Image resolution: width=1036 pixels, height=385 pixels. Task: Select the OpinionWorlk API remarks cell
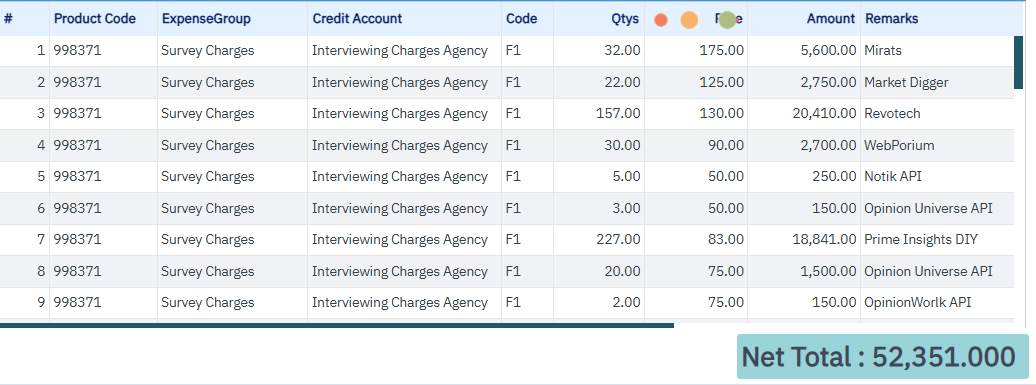(x=937, y=302)
